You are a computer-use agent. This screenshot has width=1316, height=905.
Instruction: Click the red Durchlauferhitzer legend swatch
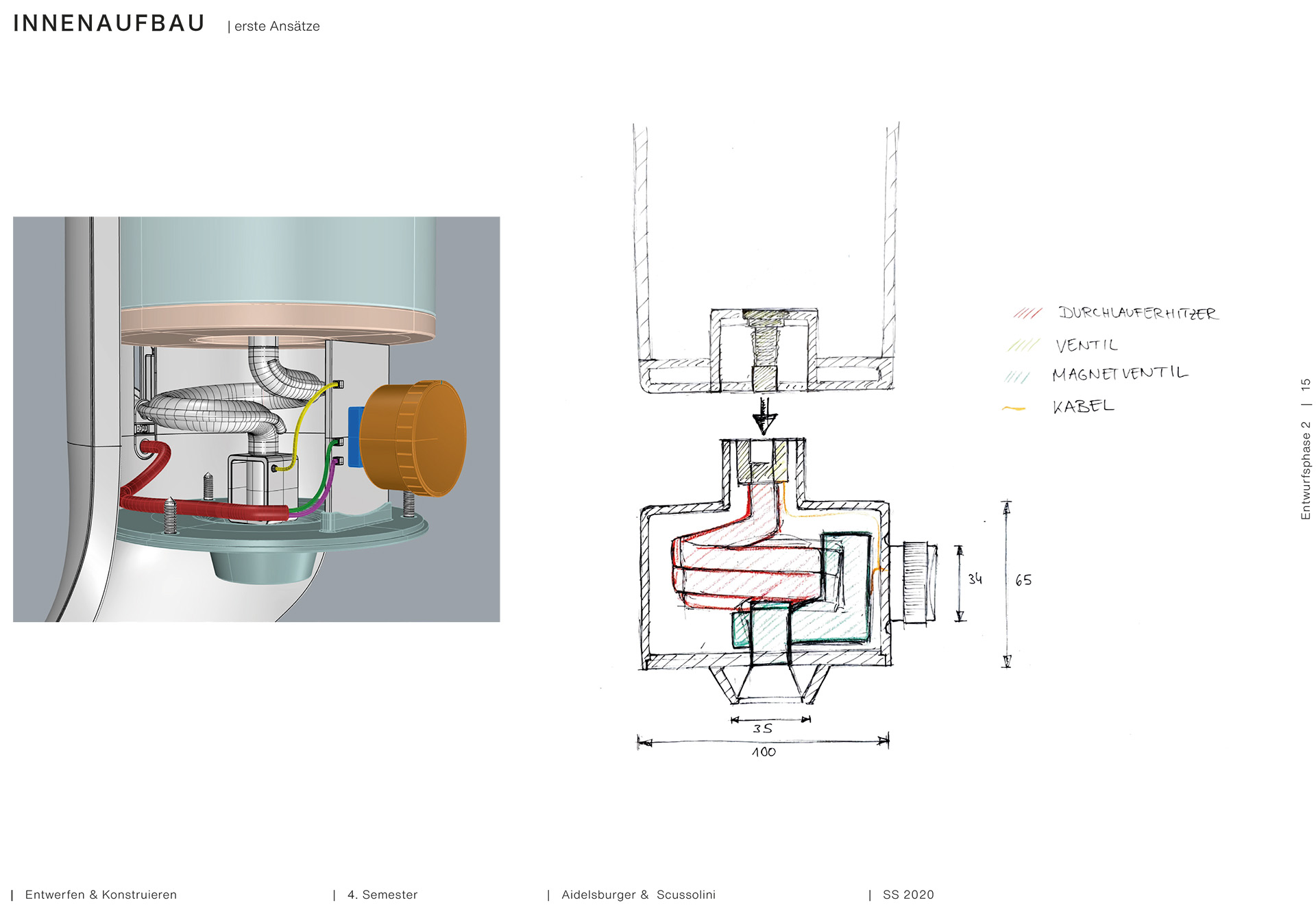coord(1027,313)
